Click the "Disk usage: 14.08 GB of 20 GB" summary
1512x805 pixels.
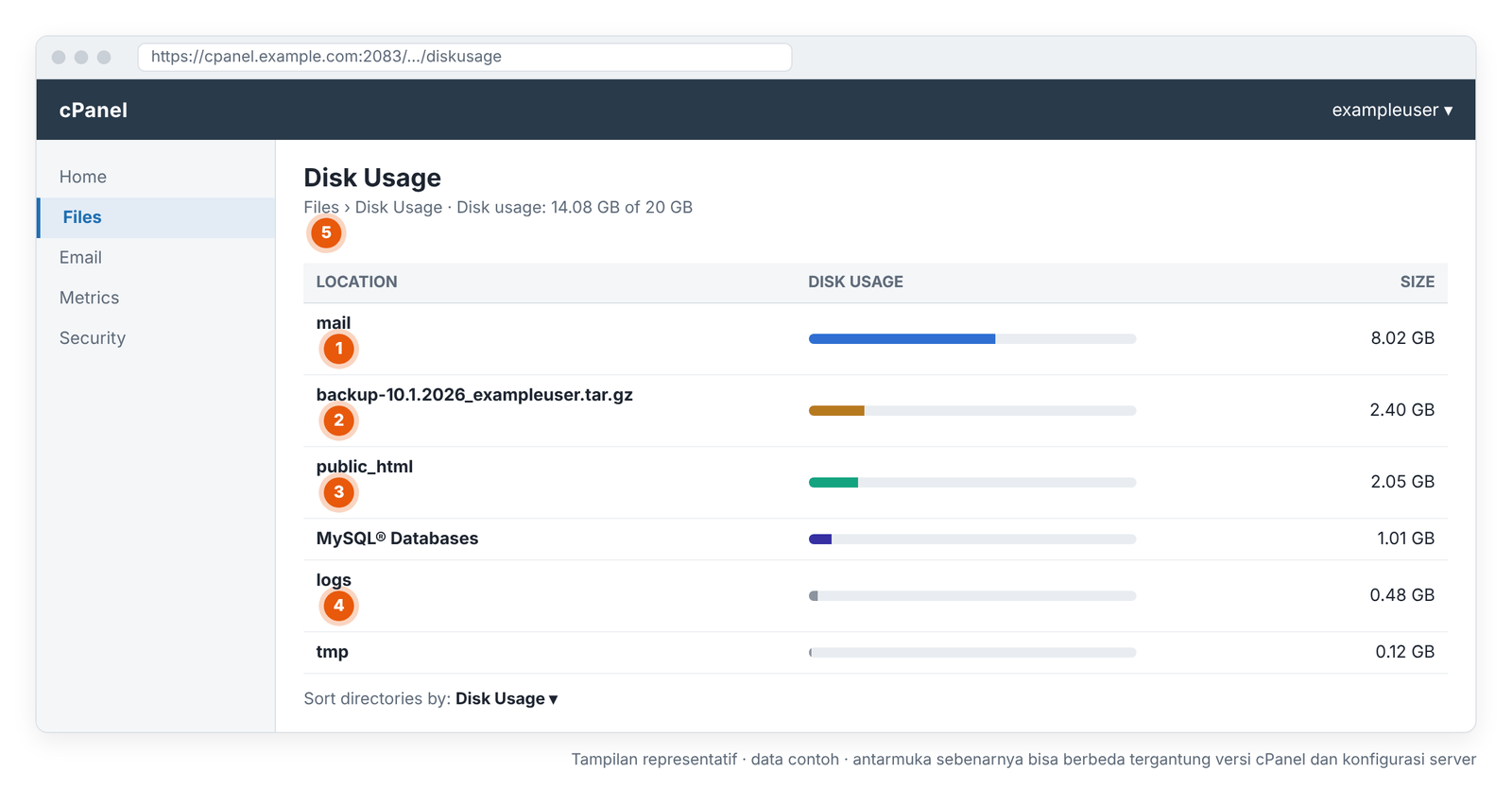pyautogui.click(x=575, y=207)
